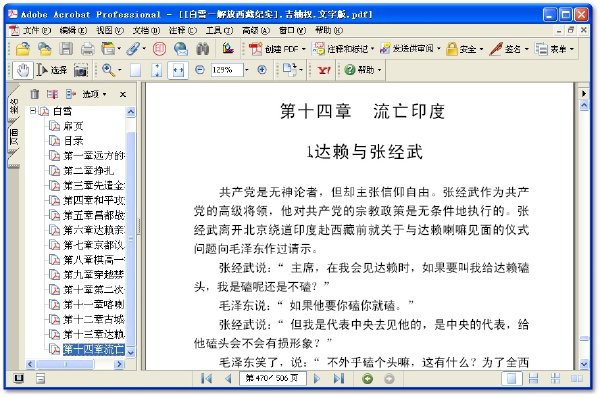
Task: Open the 窗口 menu
Action: pyautogui.click(x=292, y=30)
